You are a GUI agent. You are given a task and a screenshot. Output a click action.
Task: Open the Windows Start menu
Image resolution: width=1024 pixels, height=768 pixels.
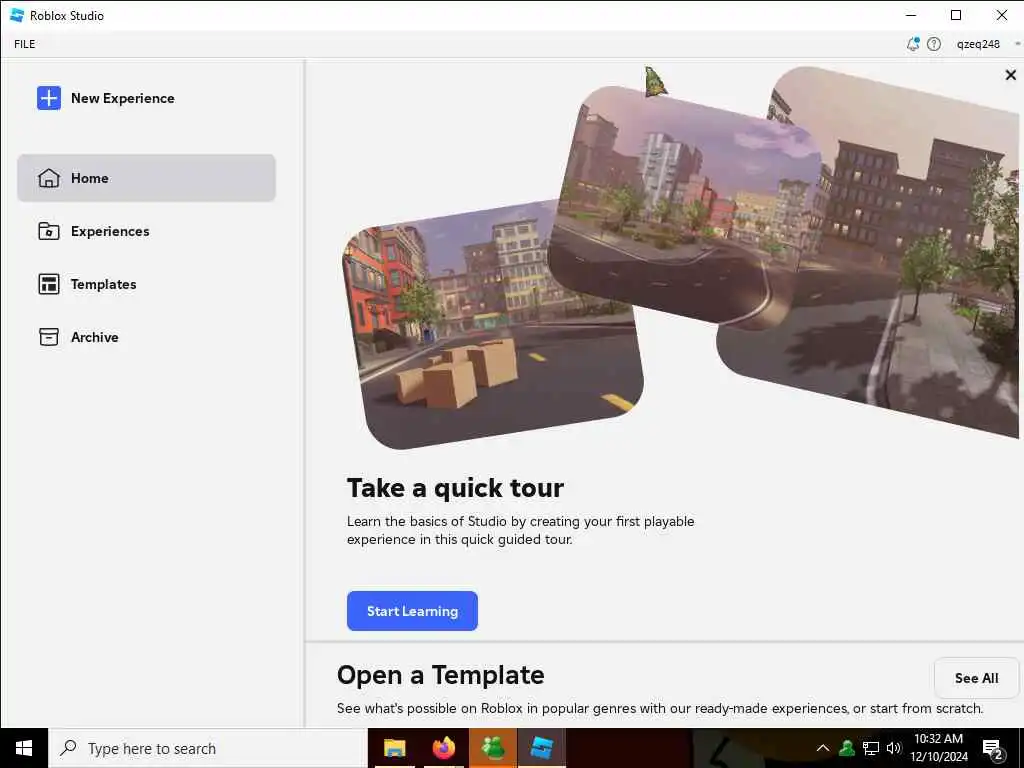(x=24, y=748)
